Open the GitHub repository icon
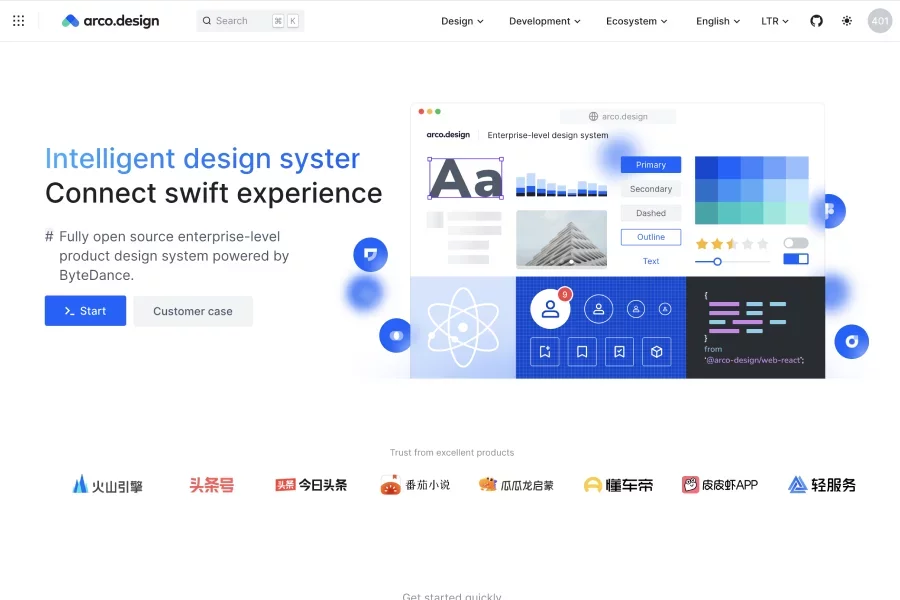This screenshot has height=600, width=900. 816,21
